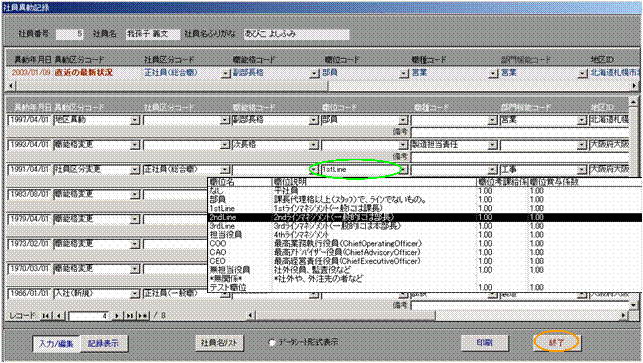Pick CAO from the position list

point(424,253)
